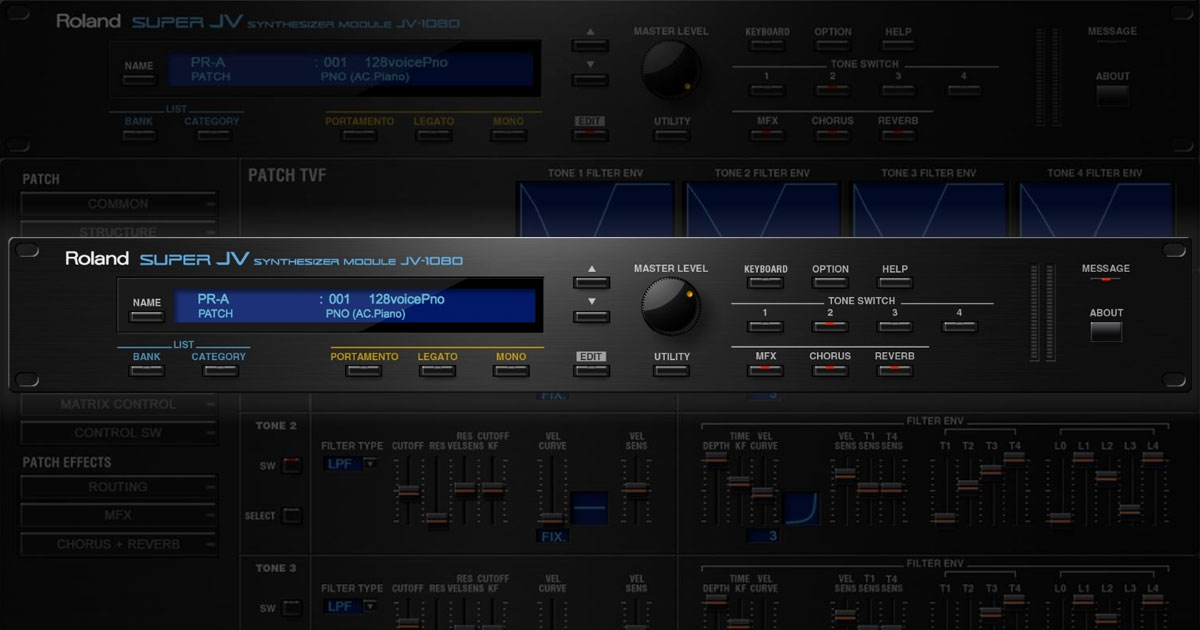
Task: Select CHORUS + REVERB under Patch Effects
Action: point(118,545)
